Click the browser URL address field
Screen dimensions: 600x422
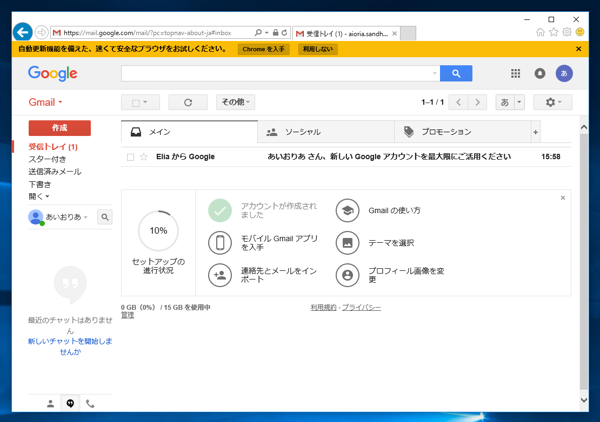153,33
